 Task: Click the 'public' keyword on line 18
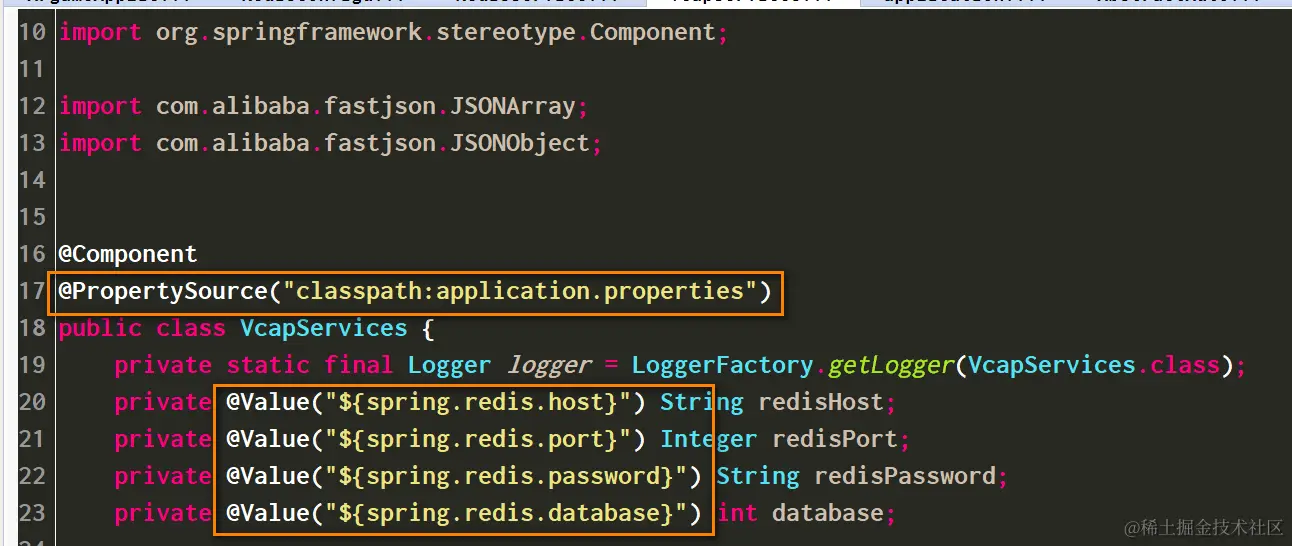pos(100,329)
